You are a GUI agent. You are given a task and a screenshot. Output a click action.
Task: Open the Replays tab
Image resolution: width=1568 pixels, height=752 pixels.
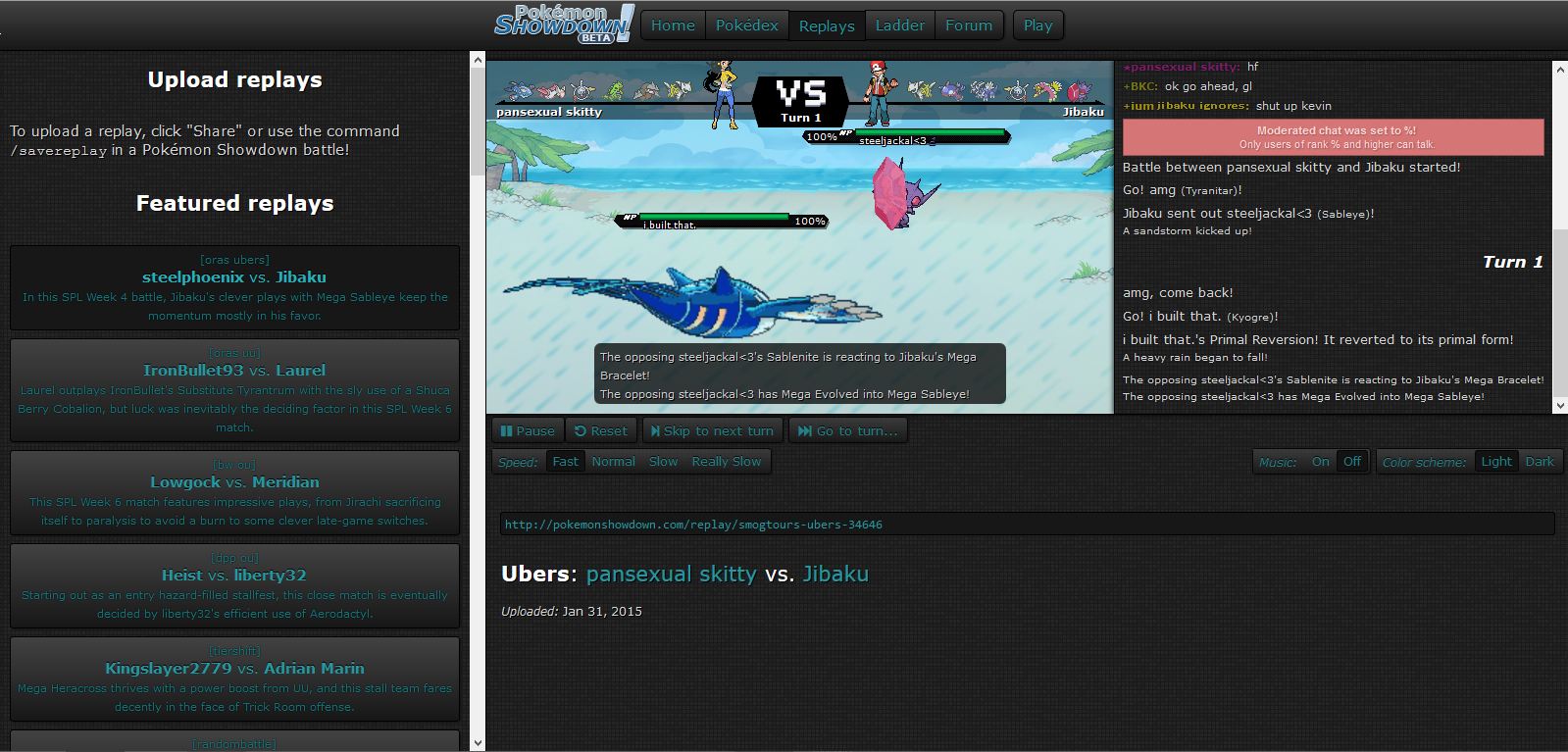pos(827,25)
